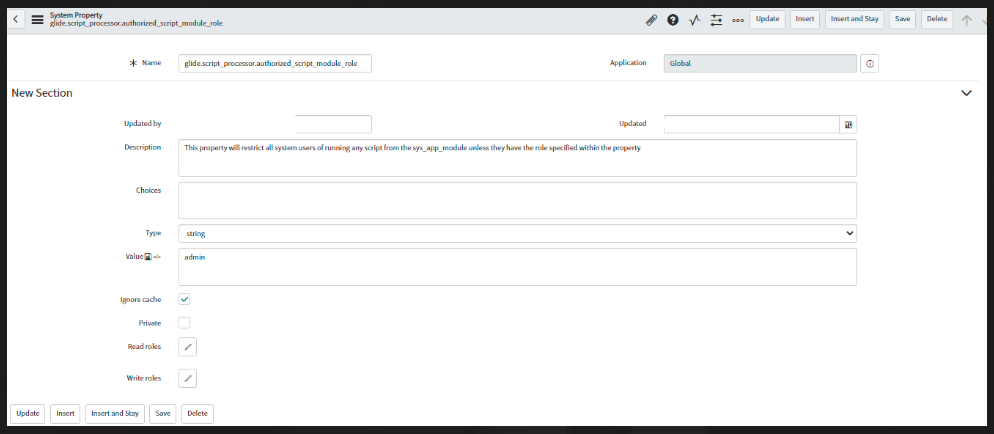Click the Updated by field
Viewport: 994px width, 434px height.
click(x=275, y=124)
